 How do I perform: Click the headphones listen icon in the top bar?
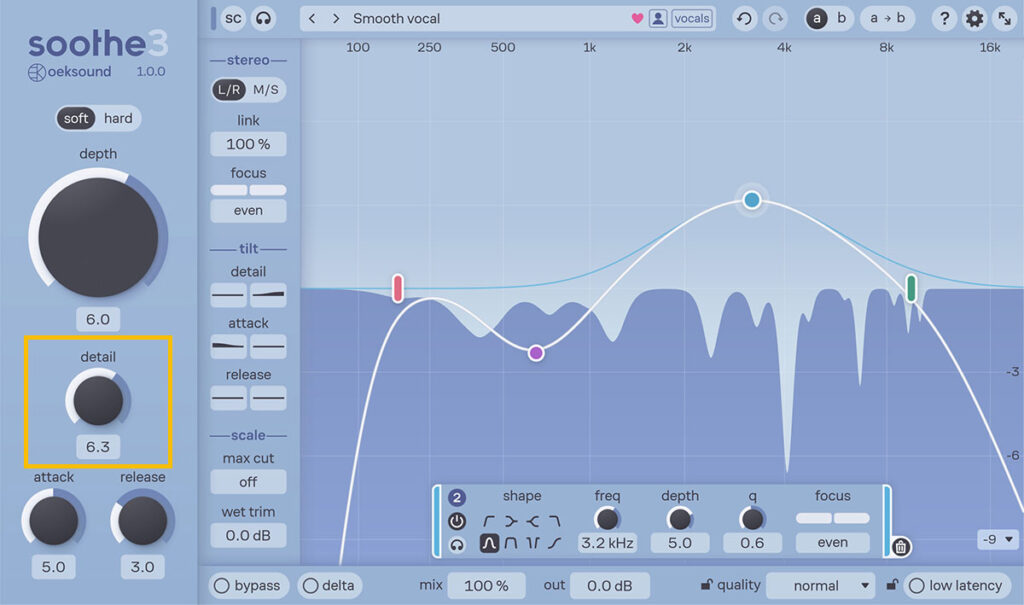[x=263, y=18]
